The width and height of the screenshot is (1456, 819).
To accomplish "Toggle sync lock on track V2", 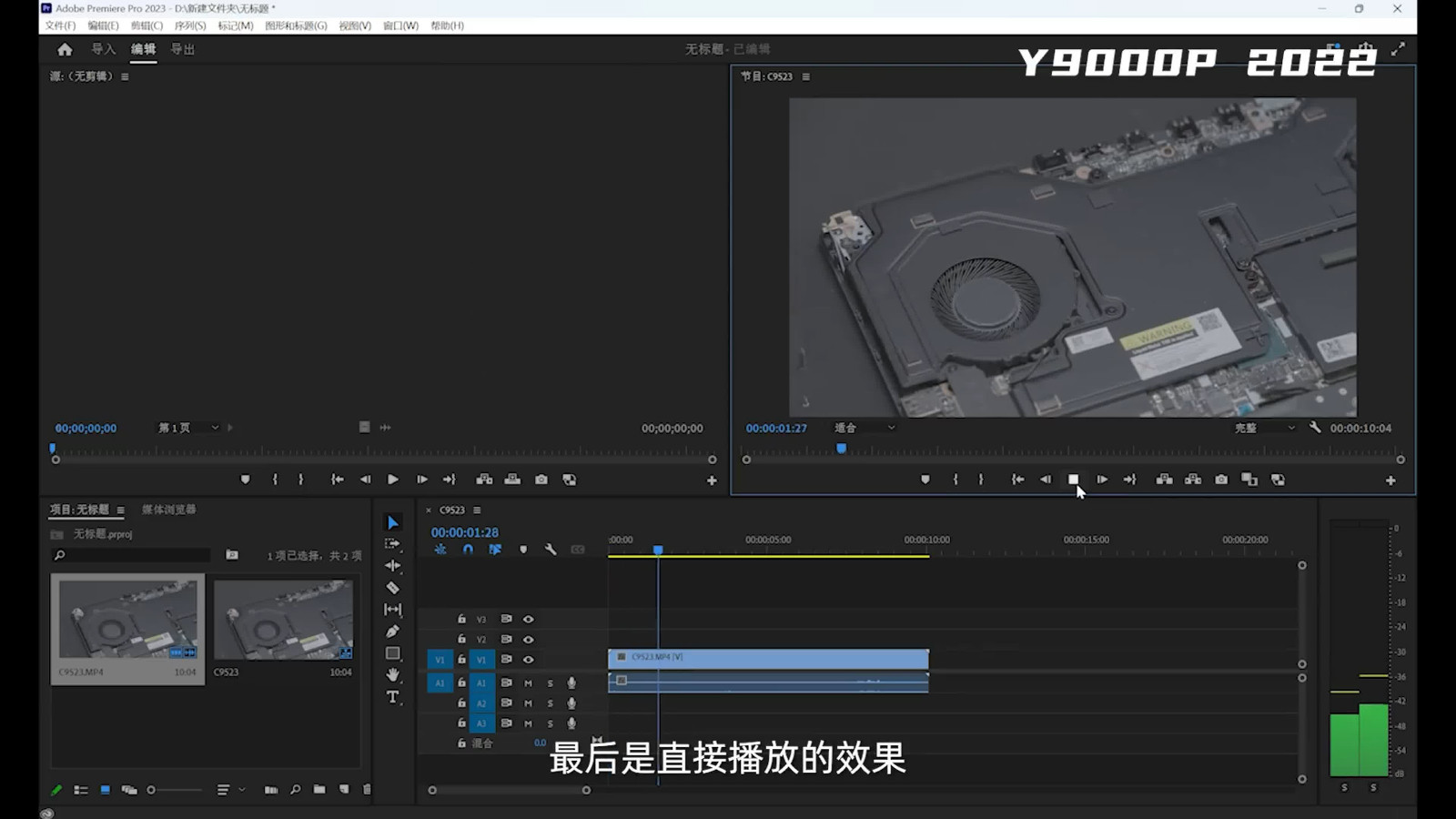I will point(507,640).
